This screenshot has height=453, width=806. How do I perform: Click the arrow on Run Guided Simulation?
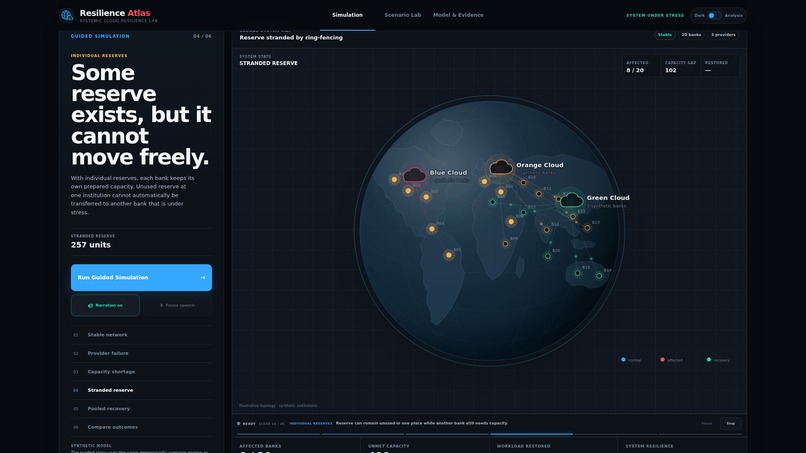[203, 278]
